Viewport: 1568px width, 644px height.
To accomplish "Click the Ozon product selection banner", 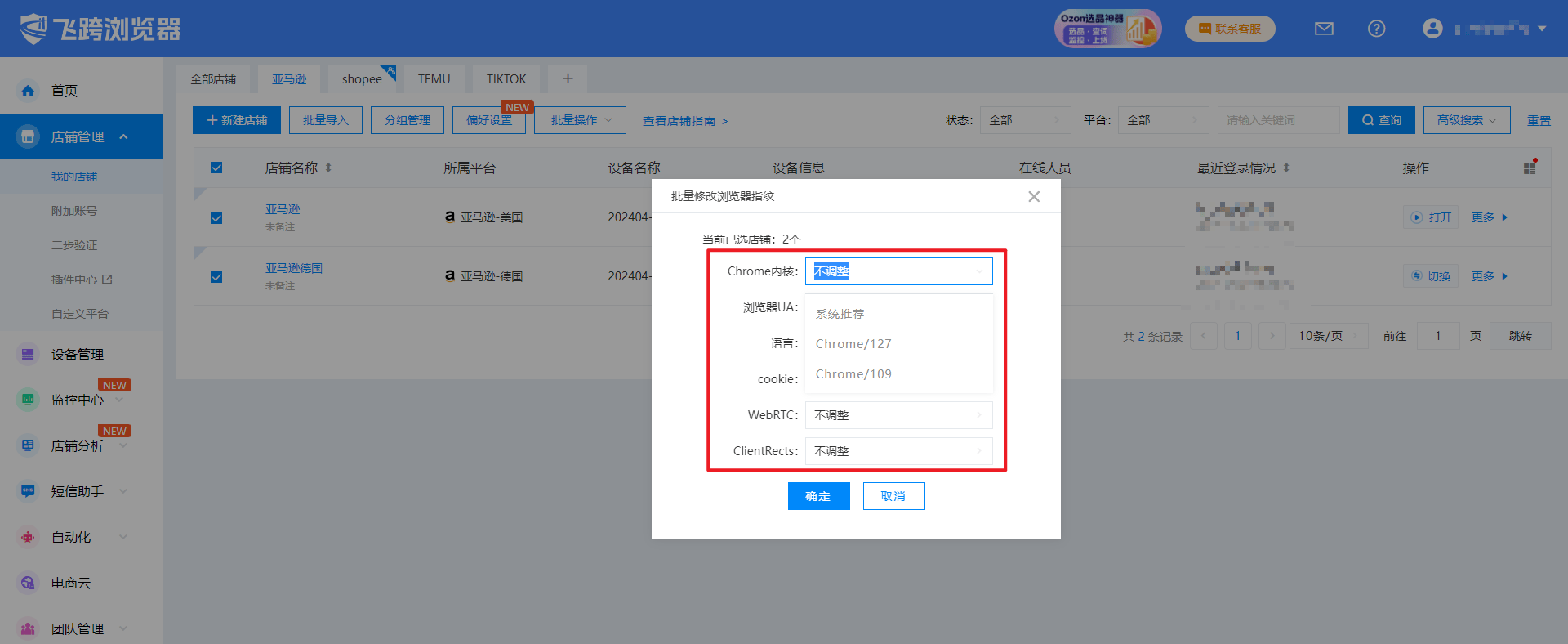I will (x=1107, y=29).
